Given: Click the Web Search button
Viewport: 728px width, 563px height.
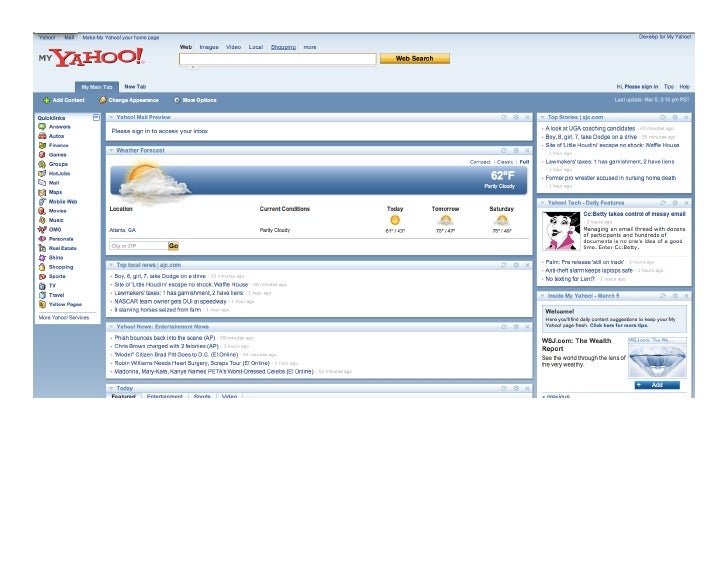Looking at the screenshot, I should pyautogui.click(x=415, y=58).
